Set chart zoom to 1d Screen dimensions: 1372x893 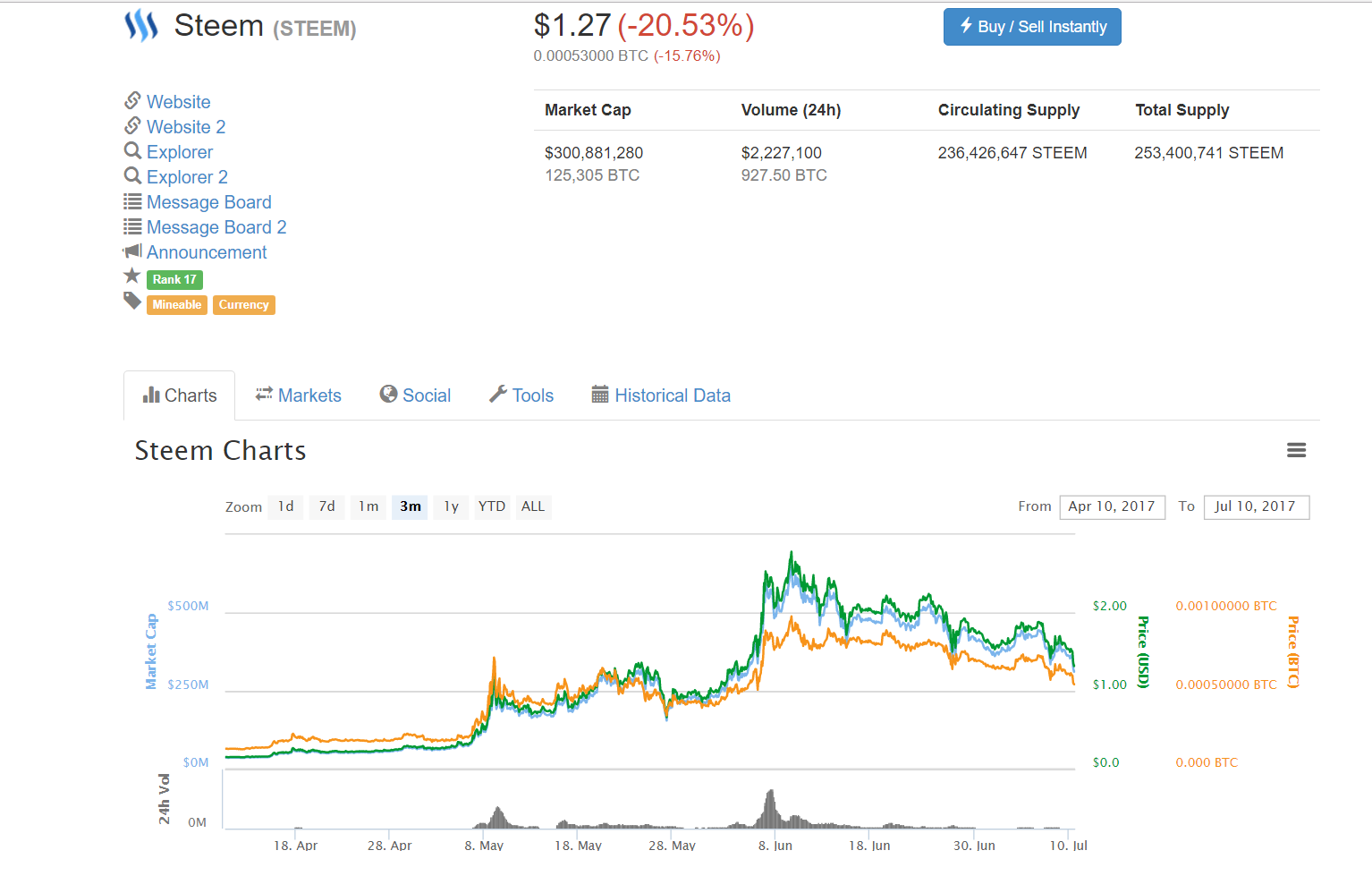[286, 506]
